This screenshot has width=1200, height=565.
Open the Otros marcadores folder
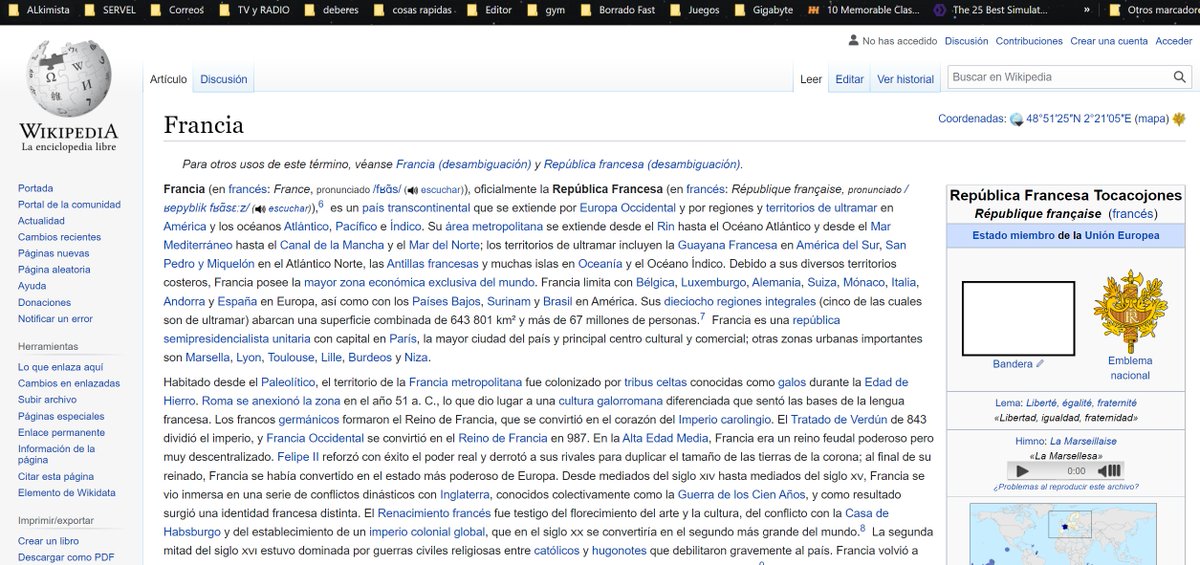(1153, 10)
